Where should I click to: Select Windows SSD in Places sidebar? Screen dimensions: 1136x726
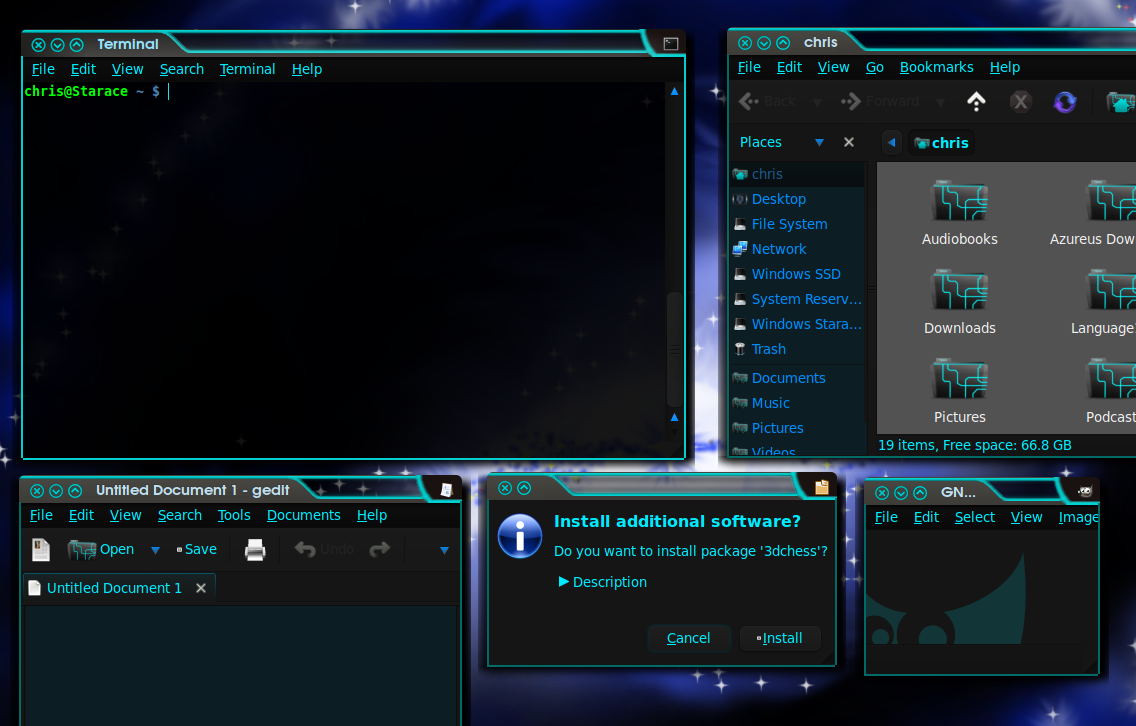point(797,275)
